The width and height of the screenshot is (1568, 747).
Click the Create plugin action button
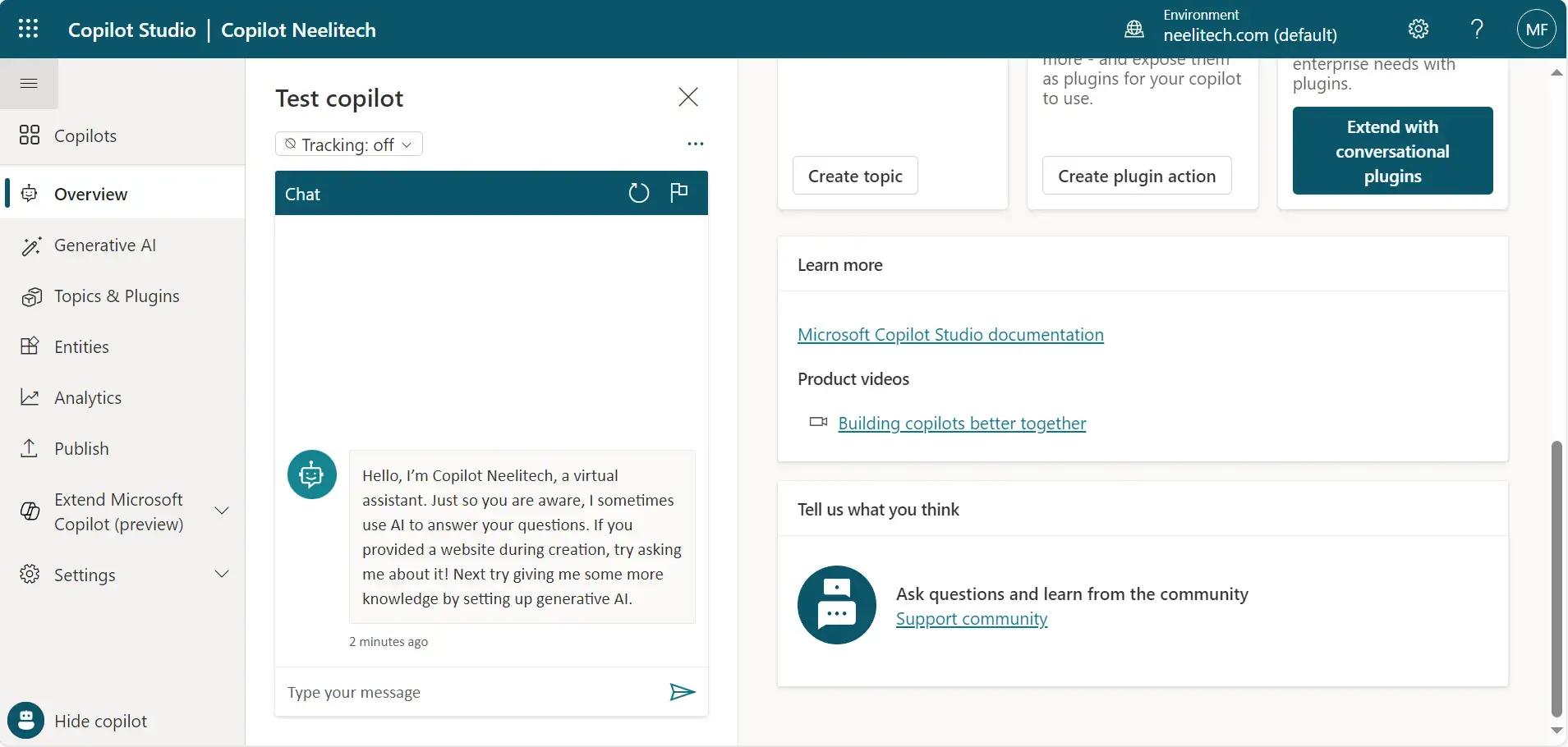[1137, 176]
